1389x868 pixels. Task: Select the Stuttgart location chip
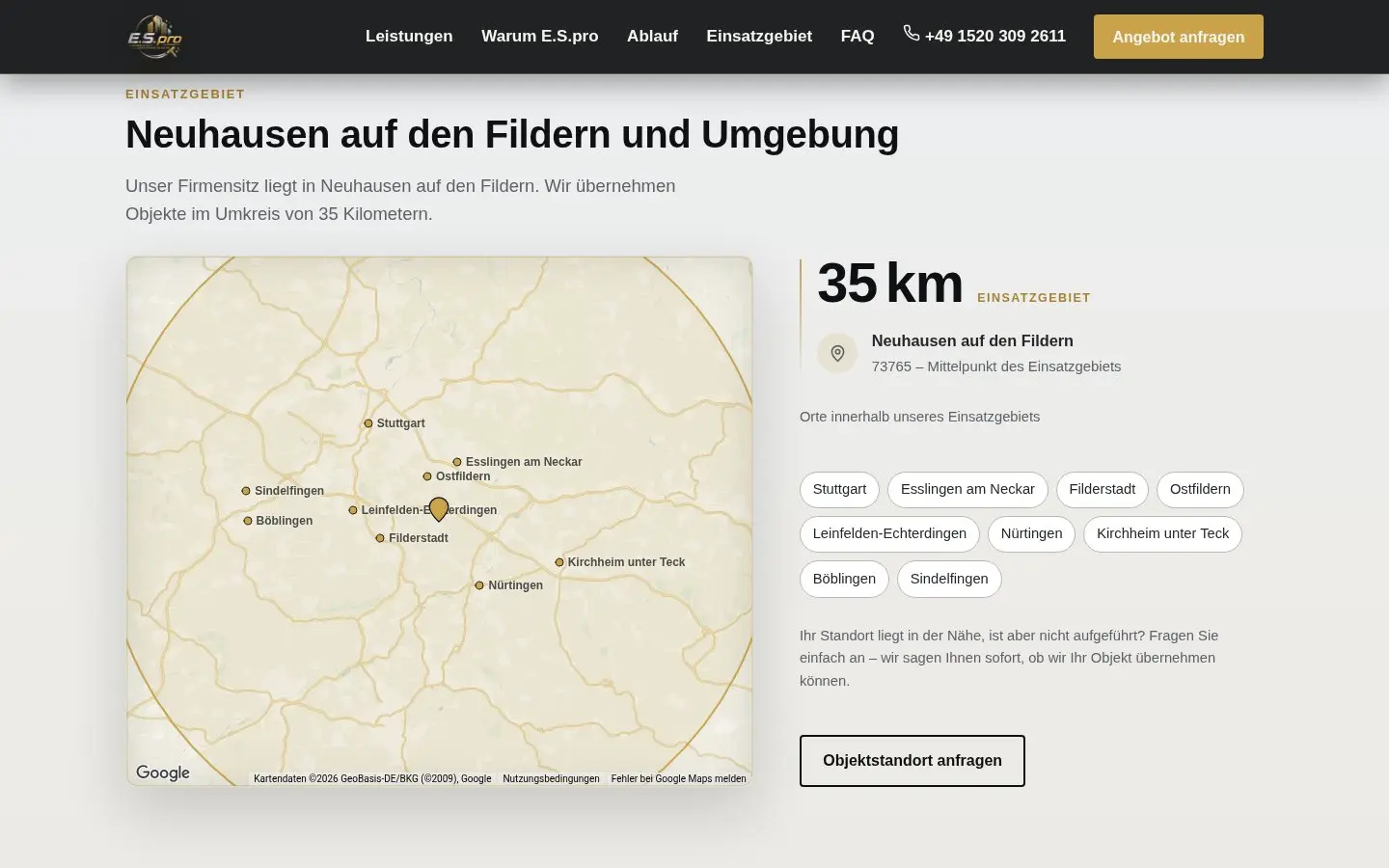pos(839,489)
